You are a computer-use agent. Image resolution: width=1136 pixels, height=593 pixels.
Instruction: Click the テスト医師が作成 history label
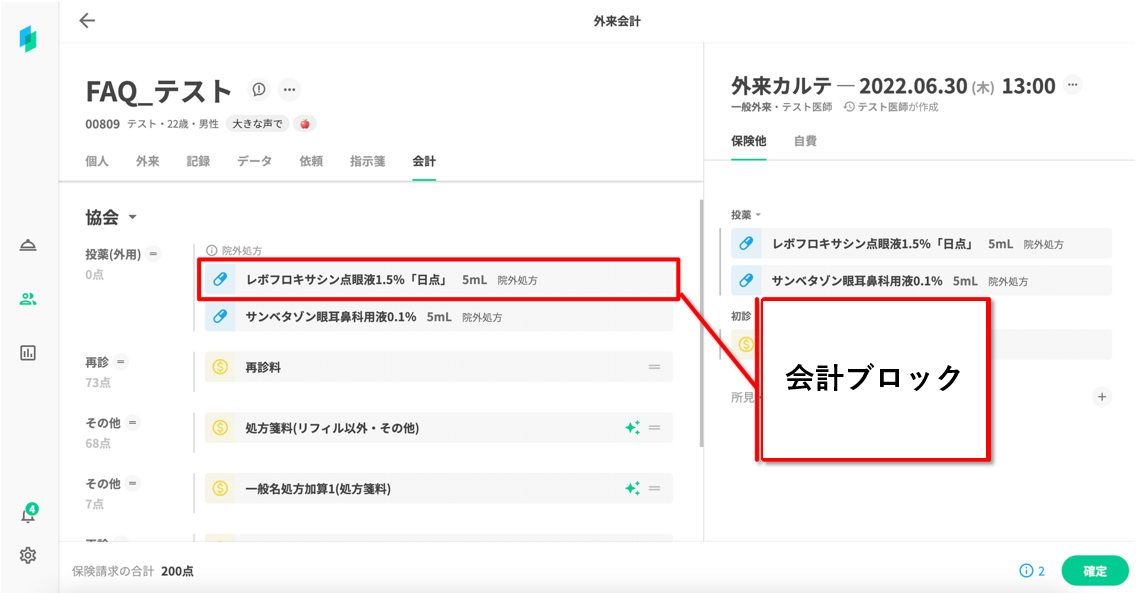pos(891,107)
